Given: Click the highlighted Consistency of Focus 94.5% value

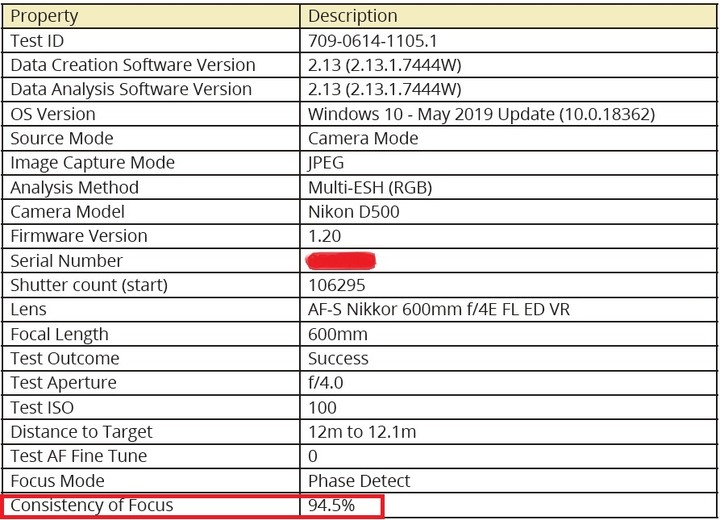Looking at the screenshot, I should pyautogui.click(x=331, y=505).
